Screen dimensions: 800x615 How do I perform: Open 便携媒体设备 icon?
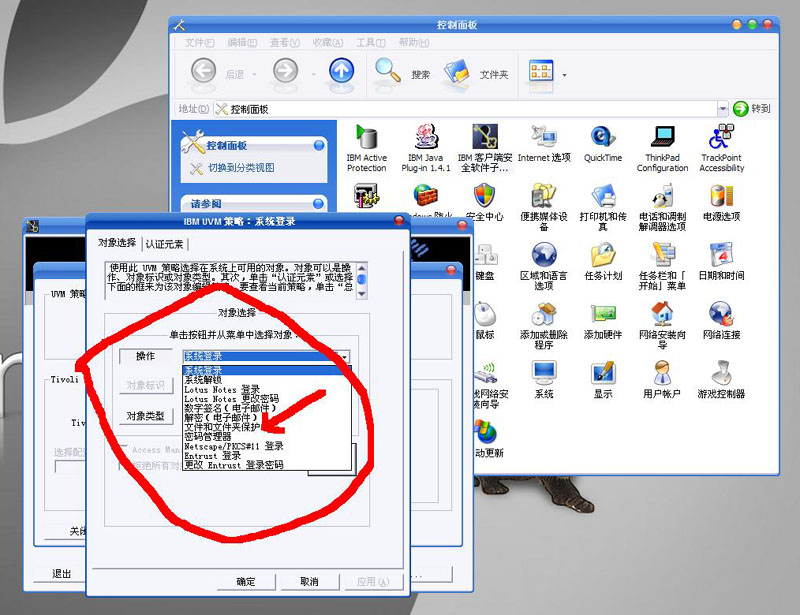coord(544,207)
